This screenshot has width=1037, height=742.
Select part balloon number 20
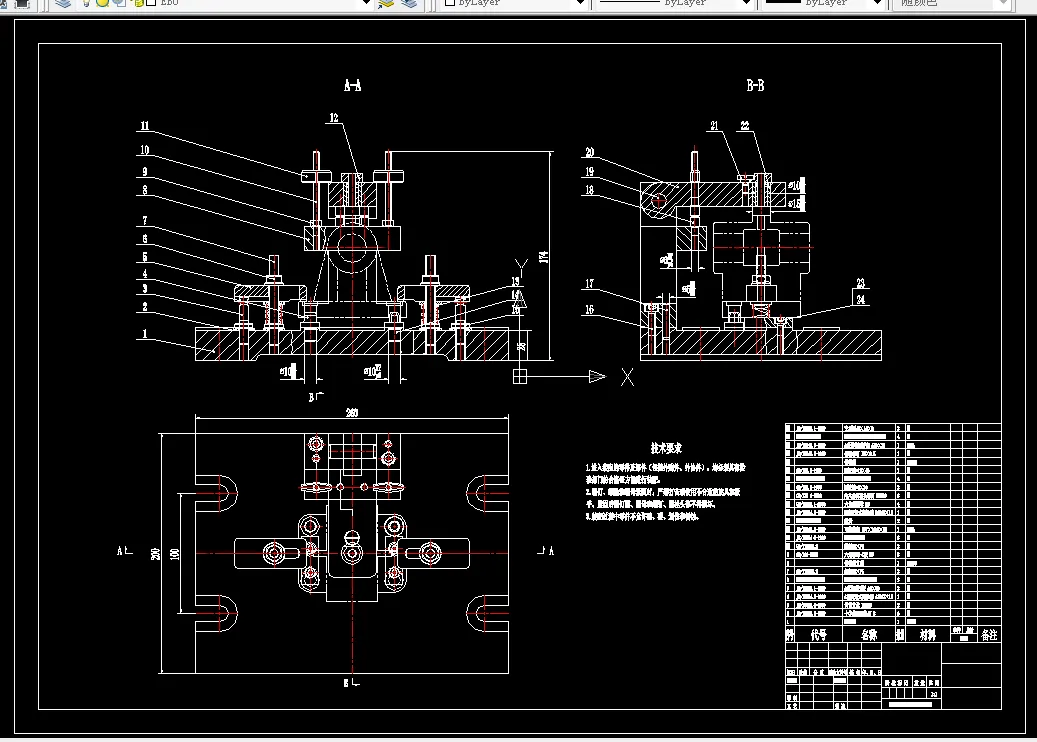click(589, 152)
